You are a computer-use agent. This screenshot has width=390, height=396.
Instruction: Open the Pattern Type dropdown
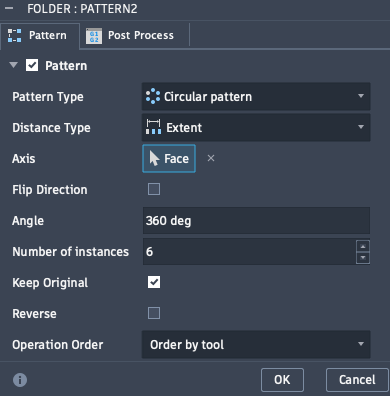tap(256, 96)
